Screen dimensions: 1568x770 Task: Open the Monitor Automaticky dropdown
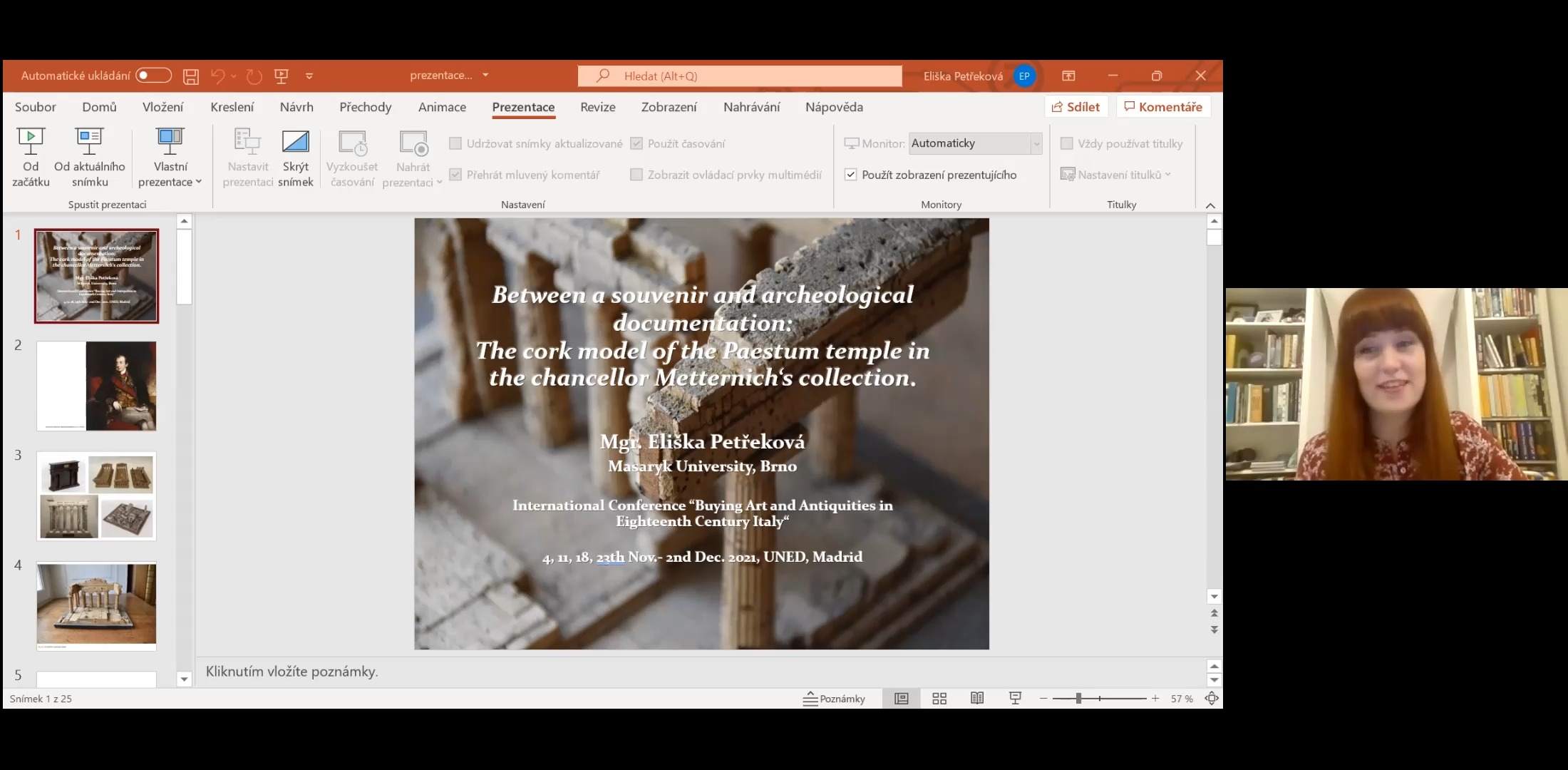point(1036,143)
